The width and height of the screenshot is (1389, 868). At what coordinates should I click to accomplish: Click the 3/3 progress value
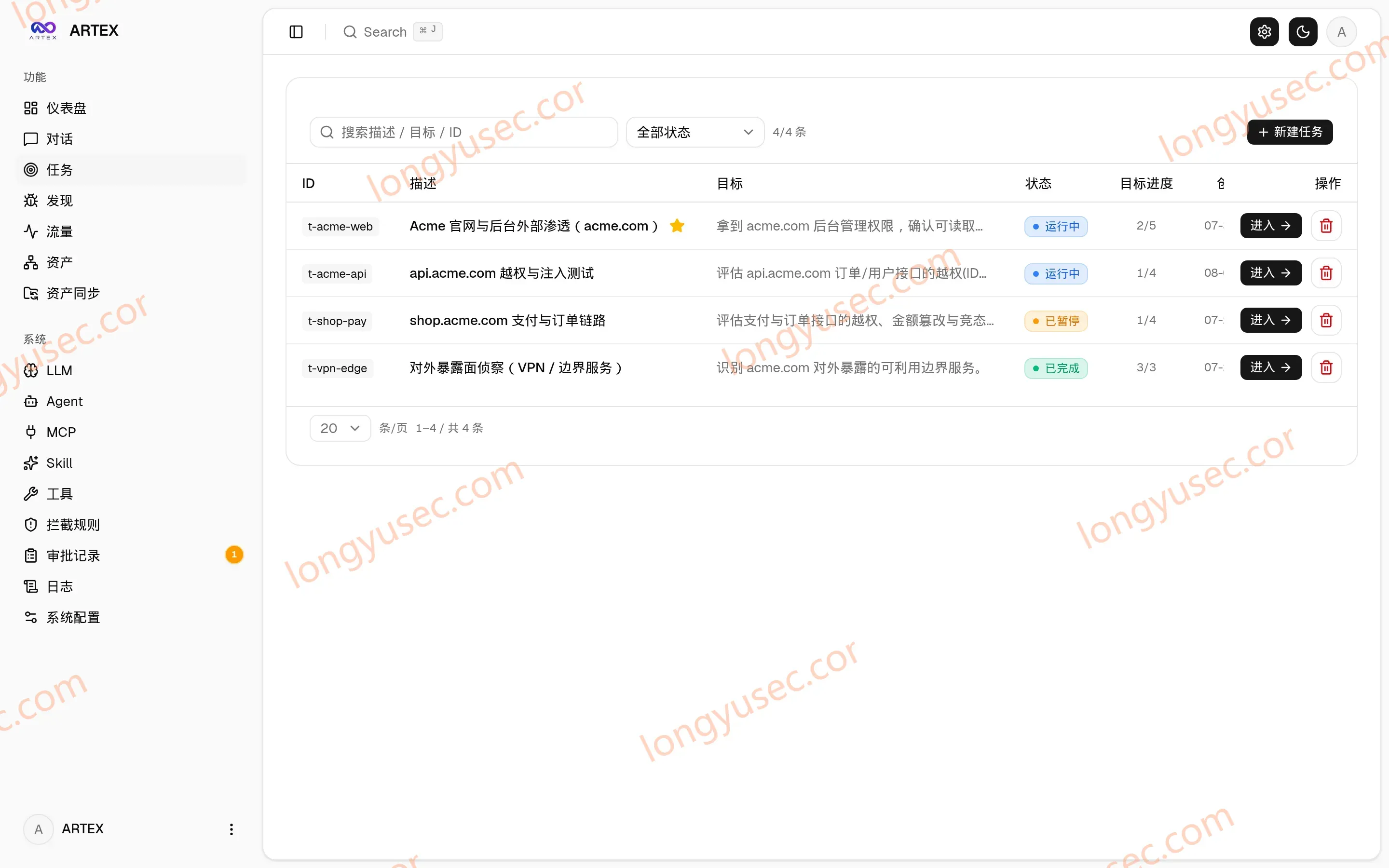pos(1146,367)
